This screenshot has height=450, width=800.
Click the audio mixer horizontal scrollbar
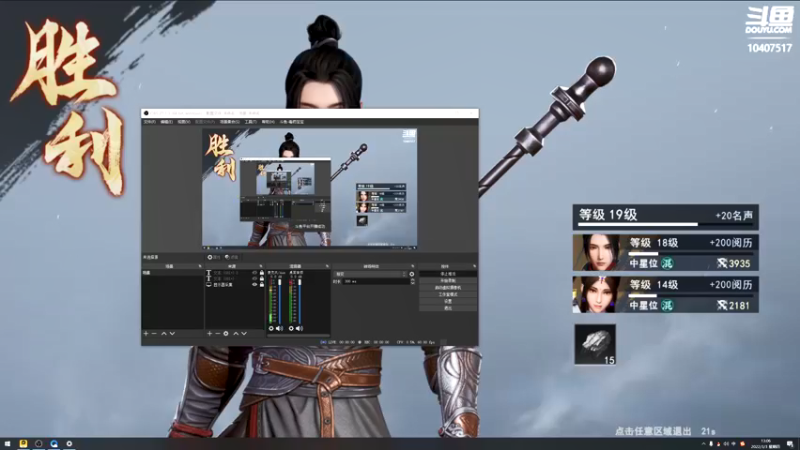coord(298,336)
